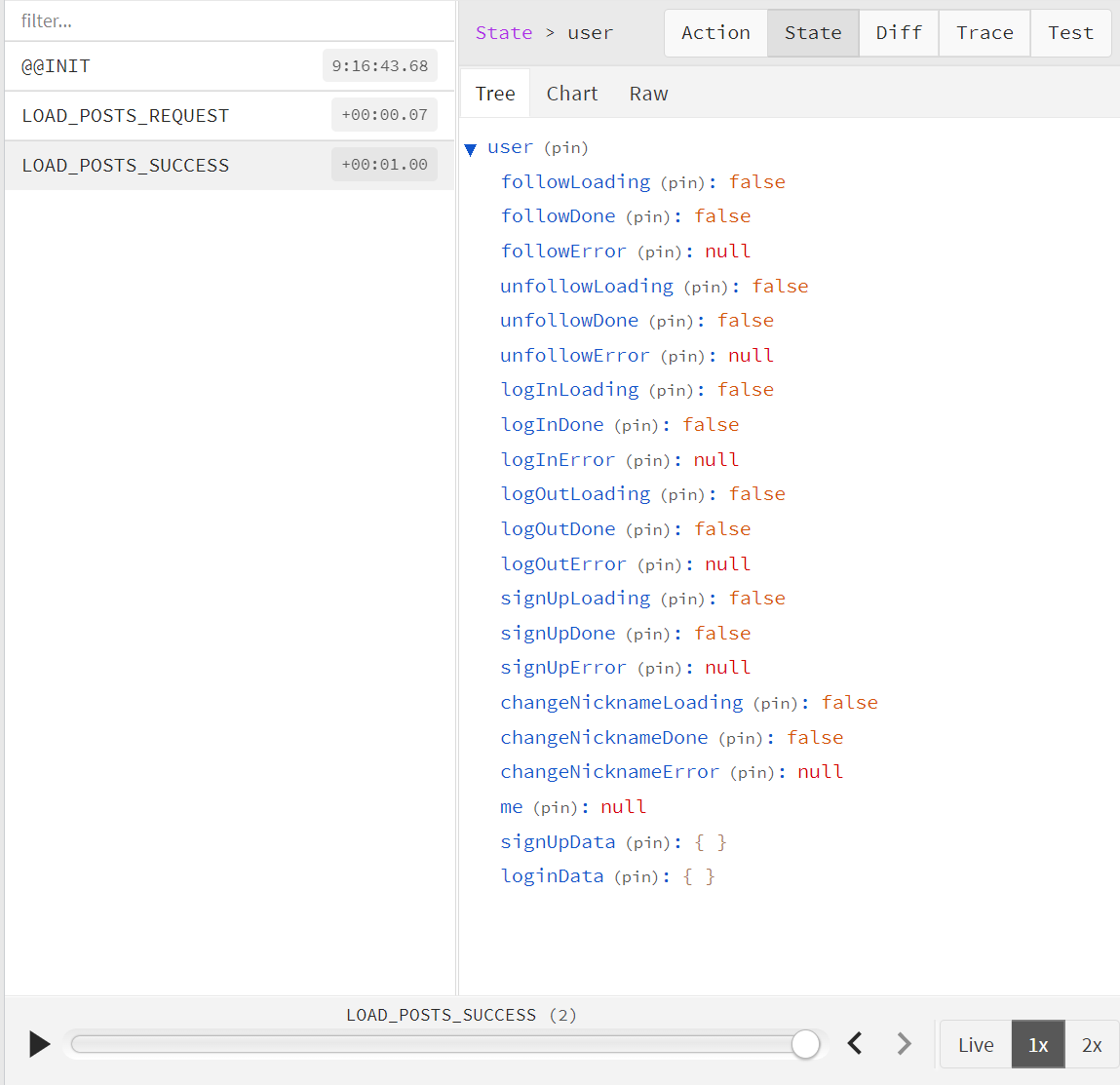Click the logInDone key
1120x1085 pixels.
[x=552, y=425]
